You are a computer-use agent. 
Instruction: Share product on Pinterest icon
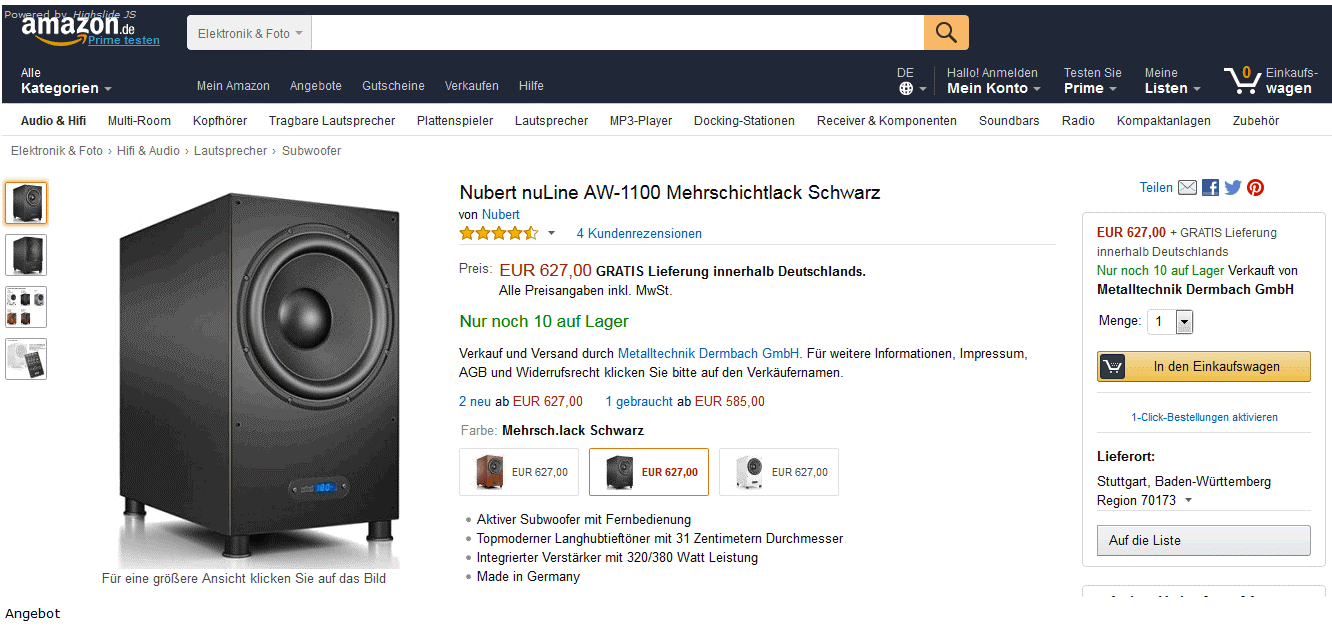tap(1255, 187)
